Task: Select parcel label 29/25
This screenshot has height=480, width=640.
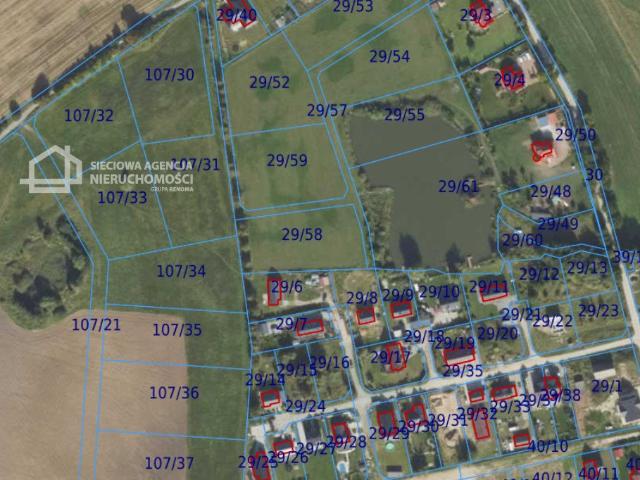Action: [x=258, y=462]
